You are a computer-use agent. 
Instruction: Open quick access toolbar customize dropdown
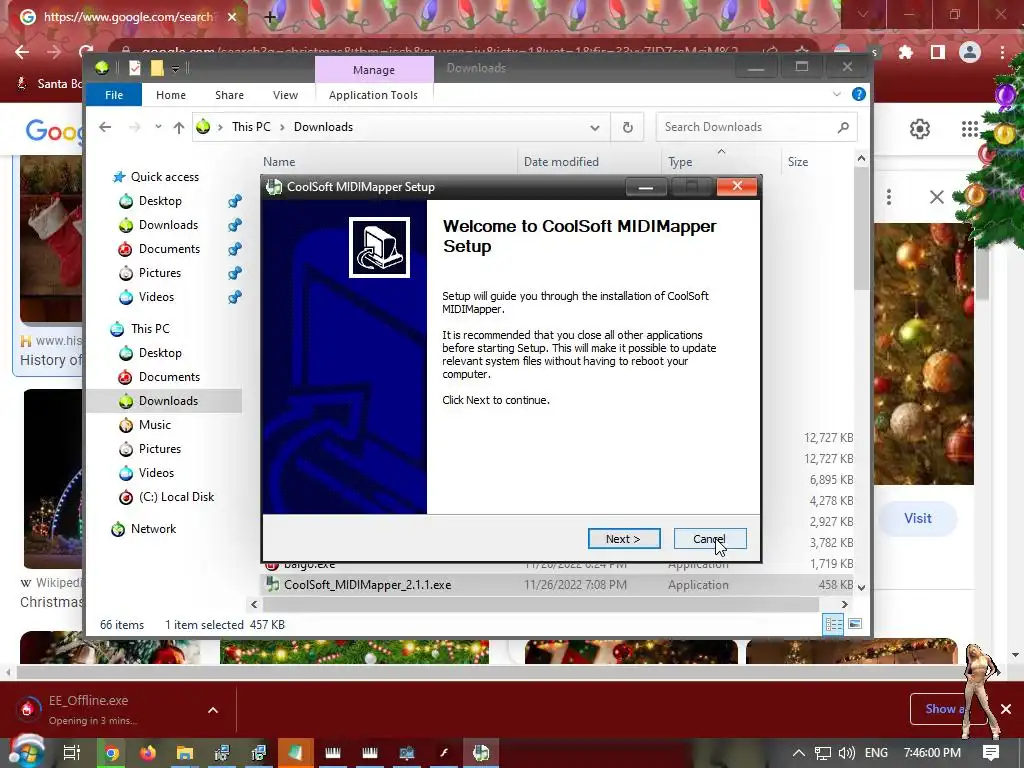click(x=175, y=68)
